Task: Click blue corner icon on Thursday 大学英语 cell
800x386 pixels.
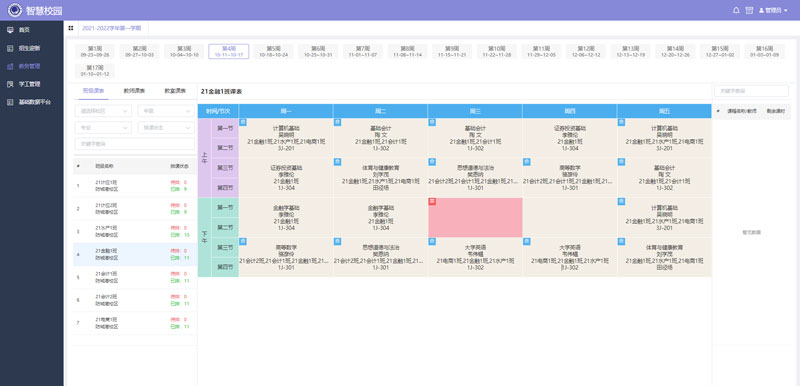Action: click(x=527, y=241)
